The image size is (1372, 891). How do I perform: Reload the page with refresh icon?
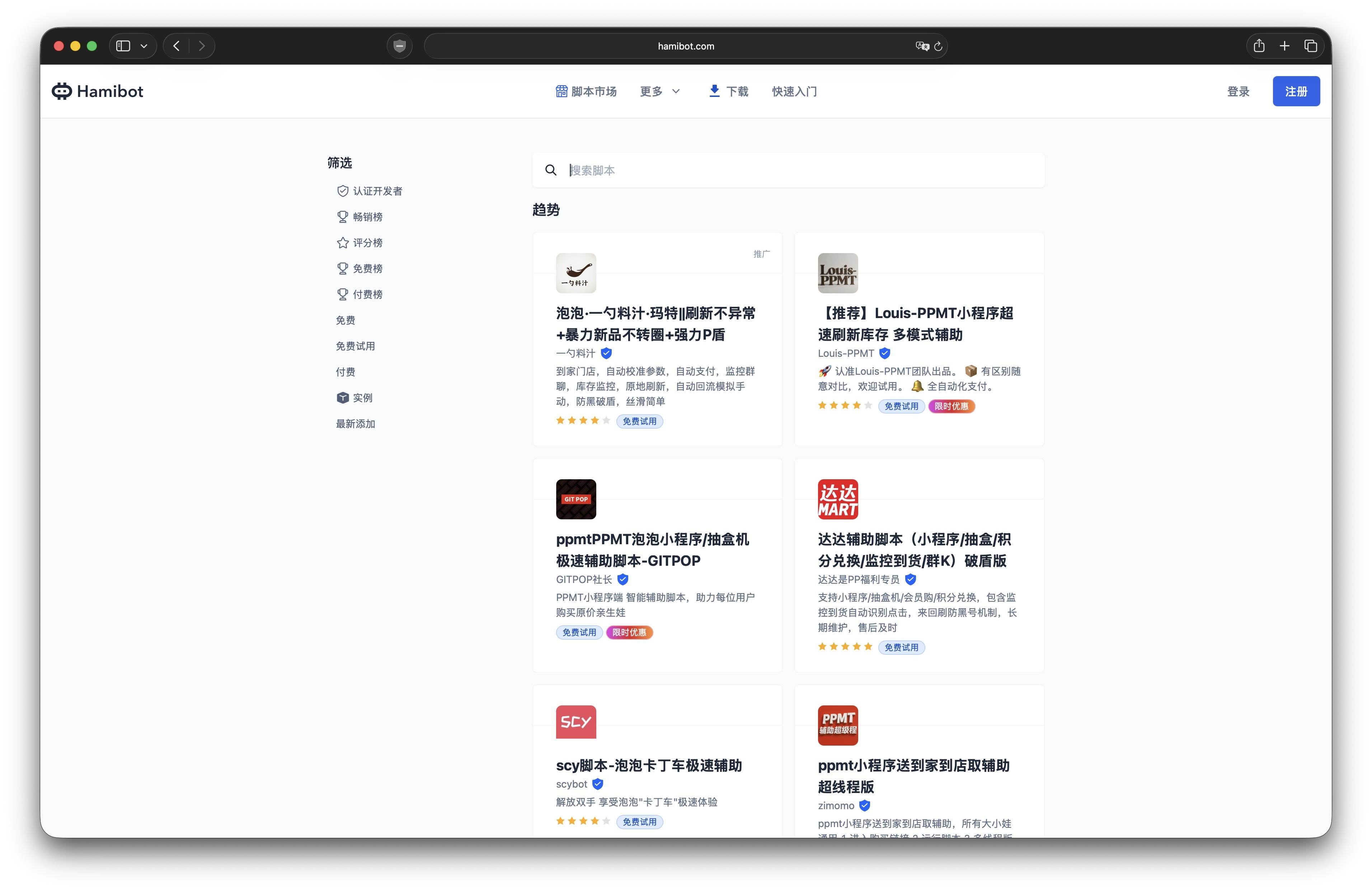tap(939, 46)
